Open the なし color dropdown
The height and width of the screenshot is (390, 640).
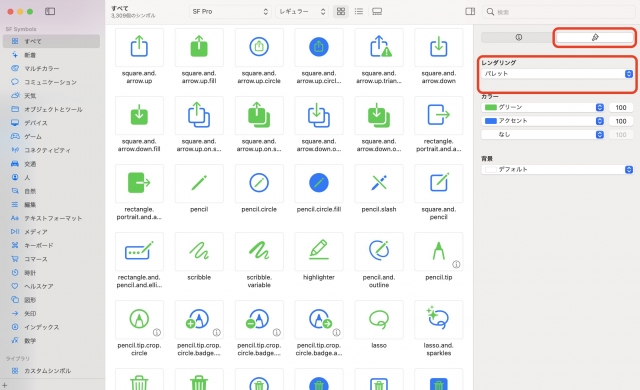[543, 134]
